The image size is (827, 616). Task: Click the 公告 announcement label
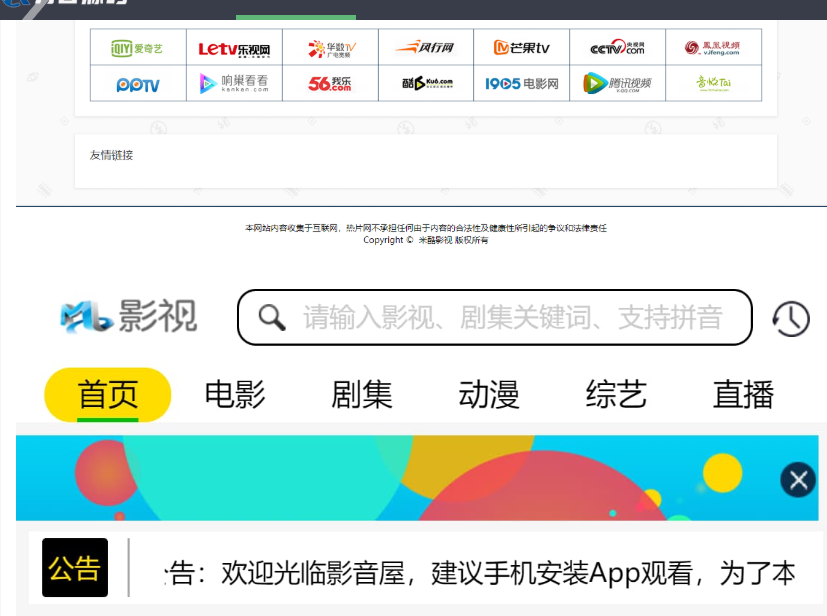tap(74, 567)
